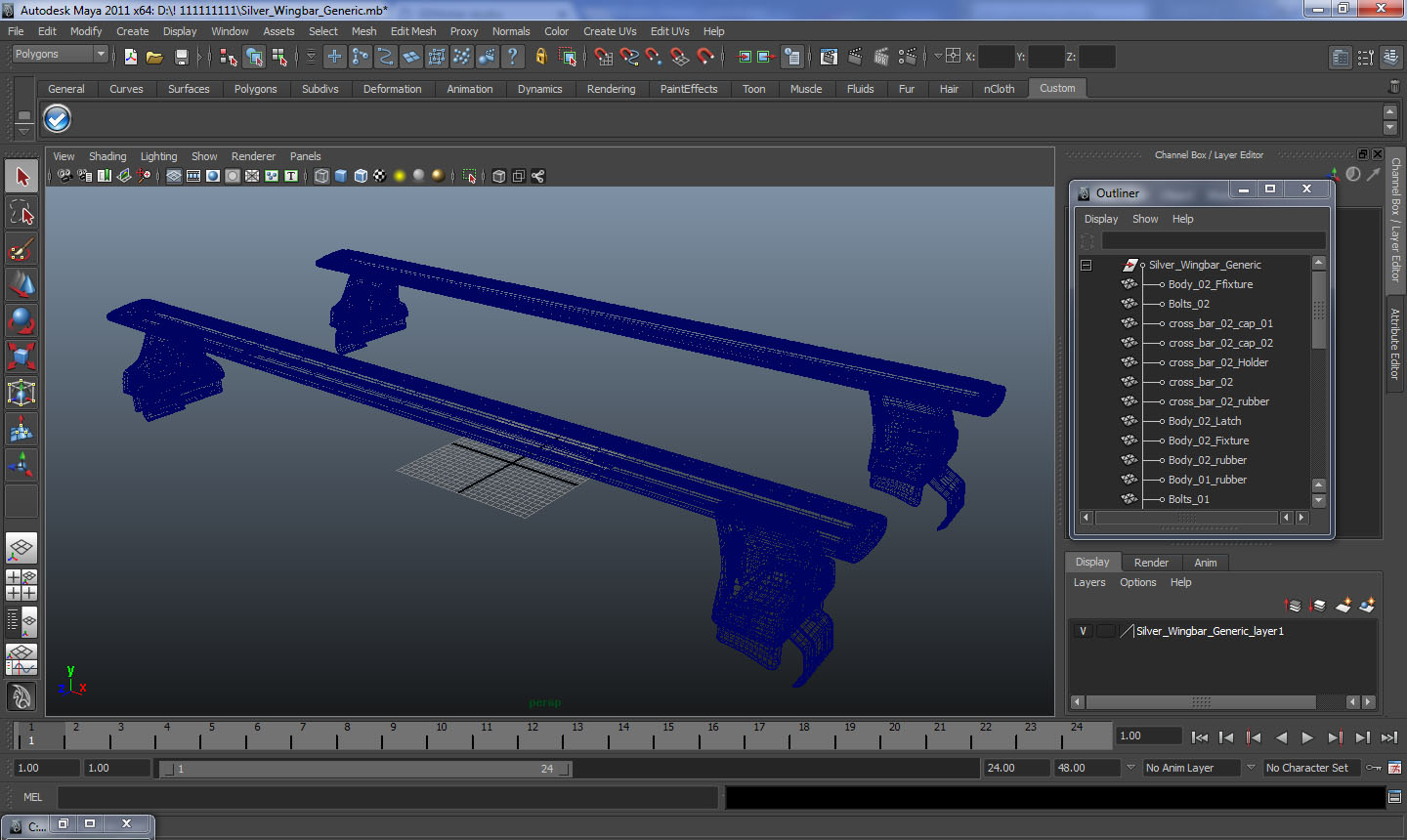The width and height of the screenshot is (1407, 840).
Task: Toggle textured display checker icon
Action: coord(380,176)
